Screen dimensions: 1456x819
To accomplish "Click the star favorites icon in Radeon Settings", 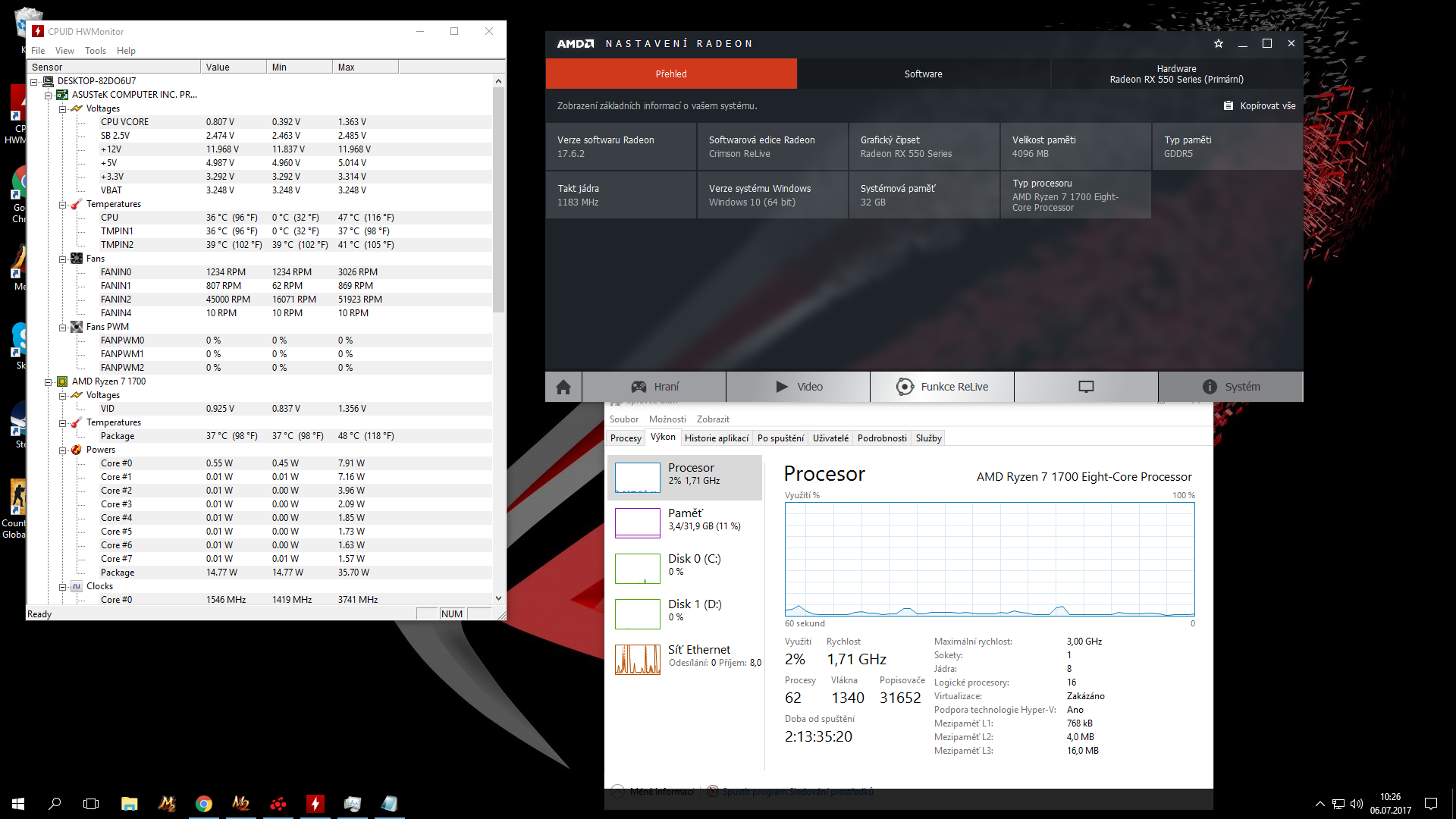I will point(1219,44).
